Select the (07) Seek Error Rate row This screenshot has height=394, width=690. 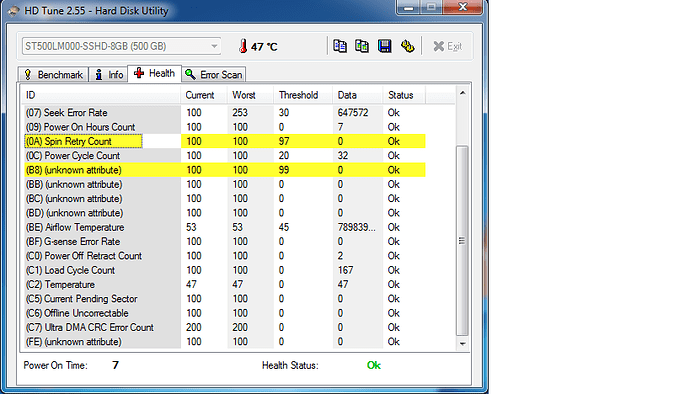click(224, 113)
